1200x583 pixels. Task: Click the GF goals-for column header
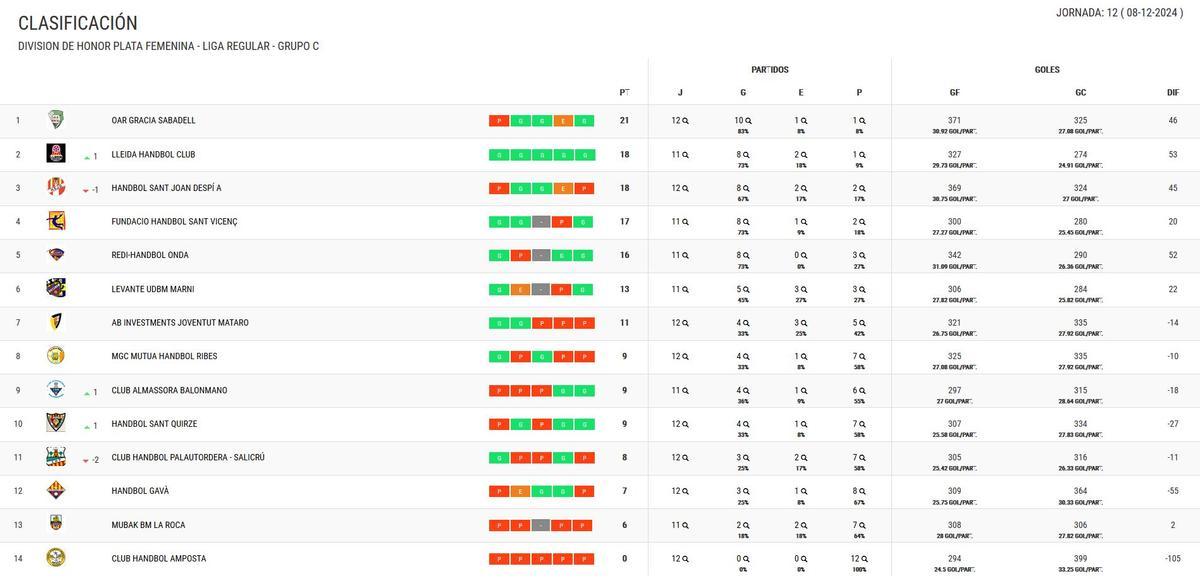(954, 93)
